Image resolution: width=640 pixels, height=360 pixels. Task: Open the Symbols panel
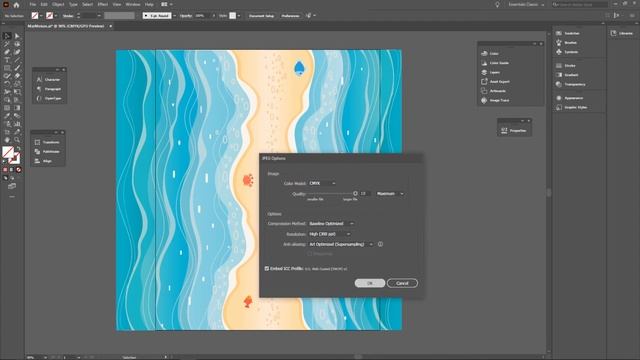(567, 52)
